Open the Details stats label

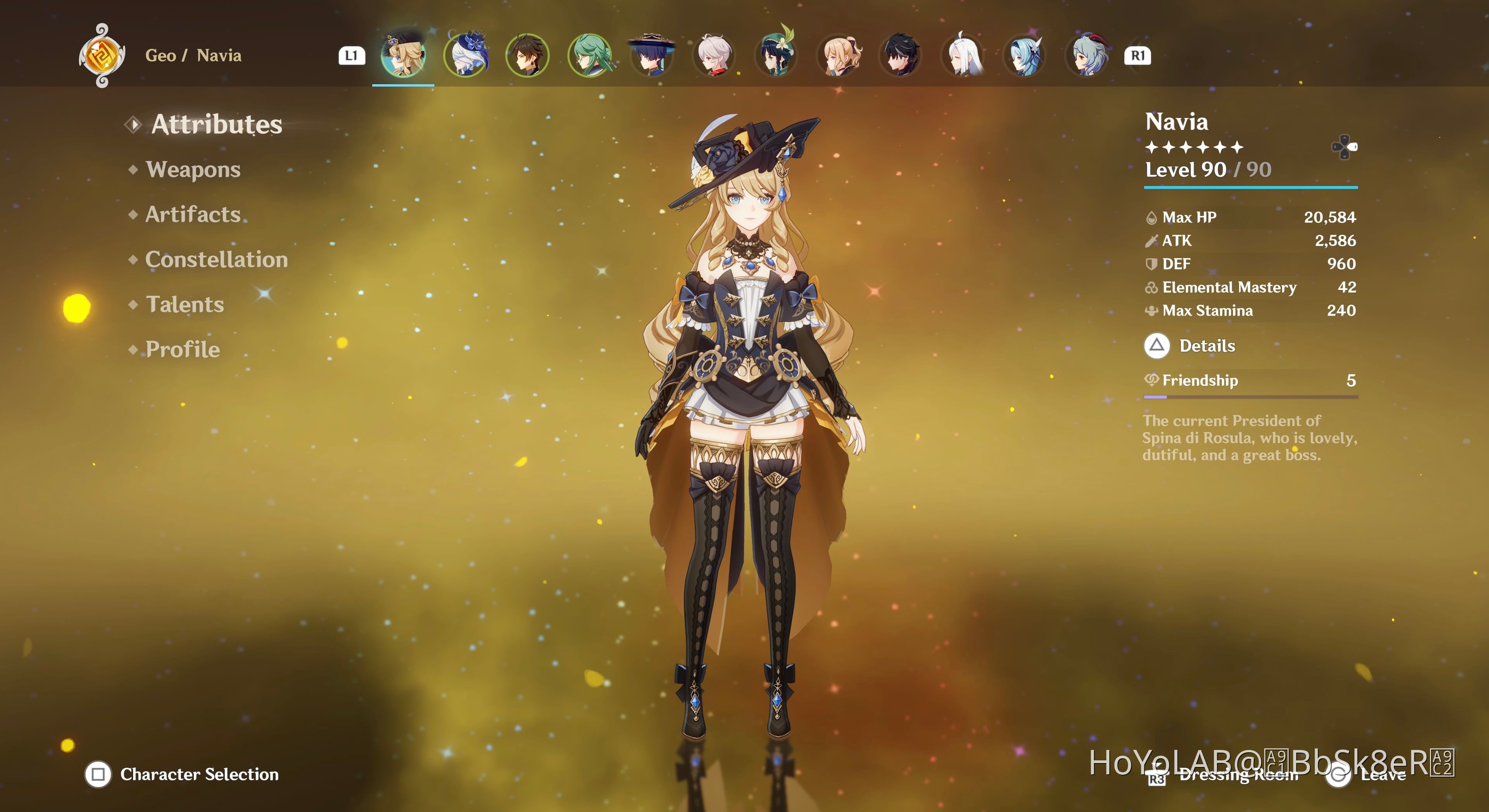click(x=1207, y=345)
